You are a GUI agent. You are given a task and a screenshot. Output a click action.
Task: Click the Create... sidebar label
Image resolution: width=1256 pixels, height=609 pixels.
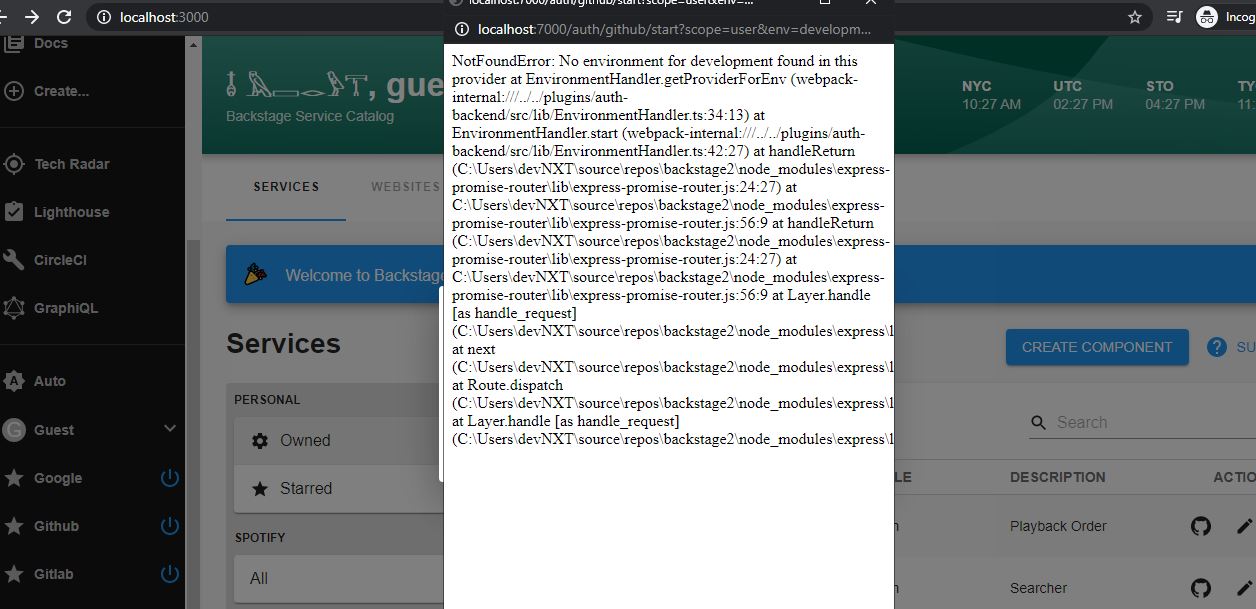pyautogui.click(x=61, y=91)
